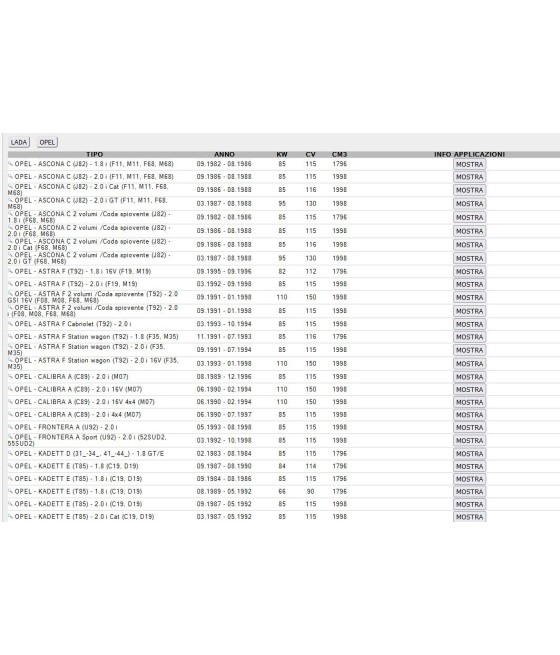Click the KW column header

[x=282, y=154]
